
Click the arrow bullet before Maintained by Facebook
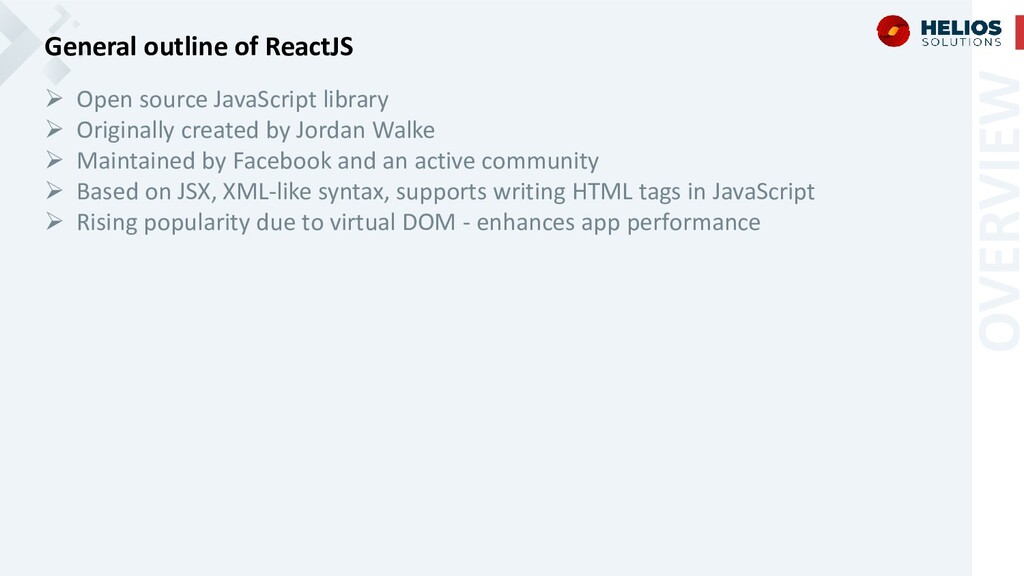pyautogui.click(x=54, y=160)
